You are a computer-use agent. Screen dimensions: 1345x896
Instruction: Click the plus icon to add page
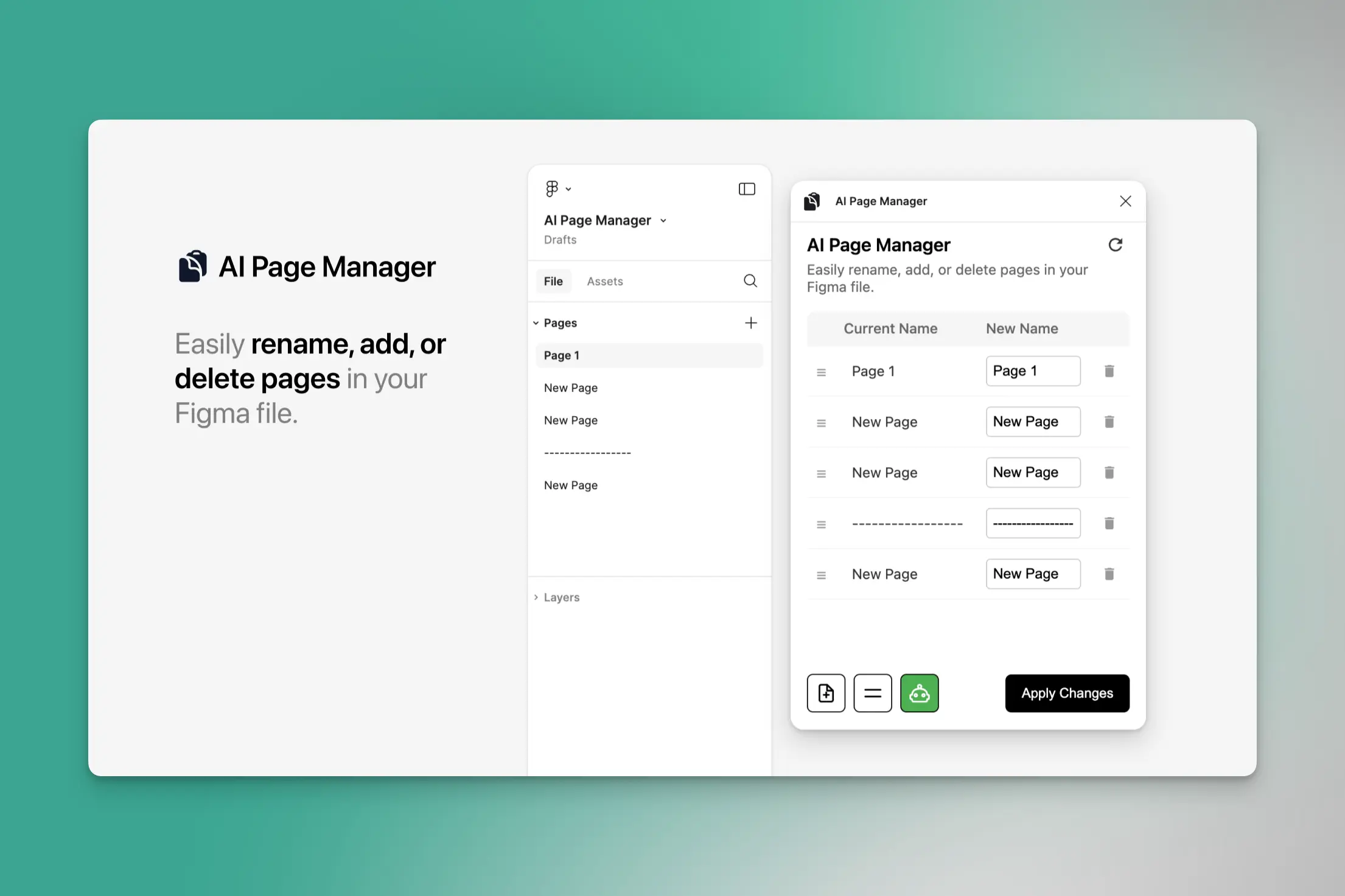(x=750, y=323)
